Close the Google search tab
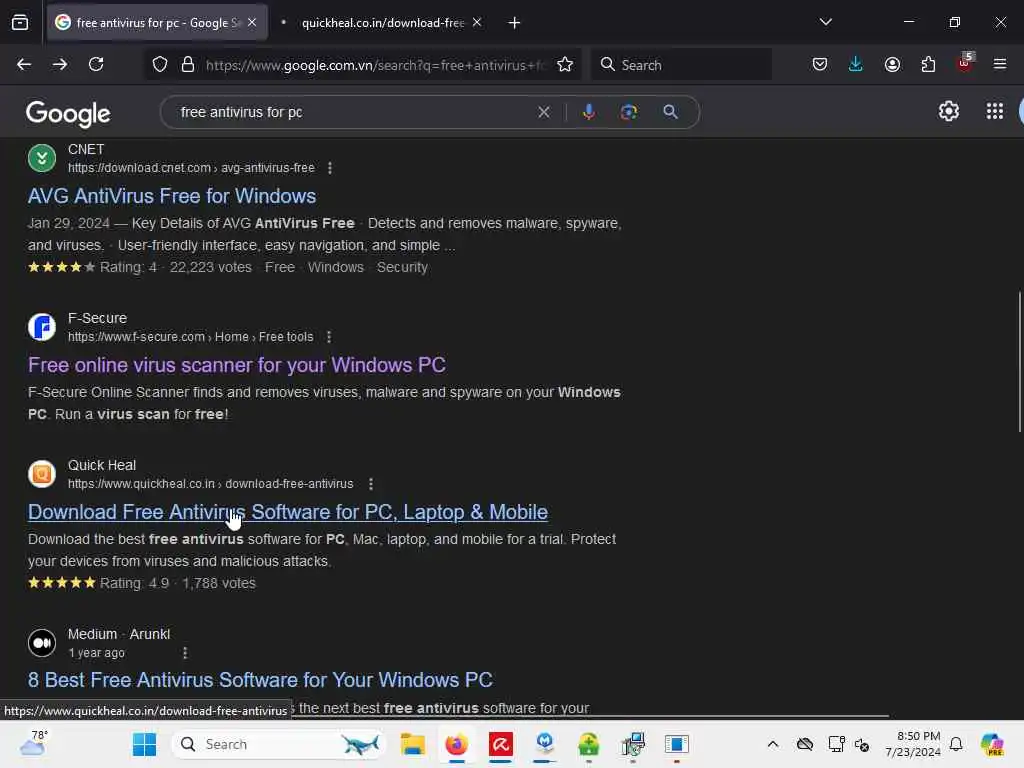Viewport: 1024px width, 768px height. point(252,23)
